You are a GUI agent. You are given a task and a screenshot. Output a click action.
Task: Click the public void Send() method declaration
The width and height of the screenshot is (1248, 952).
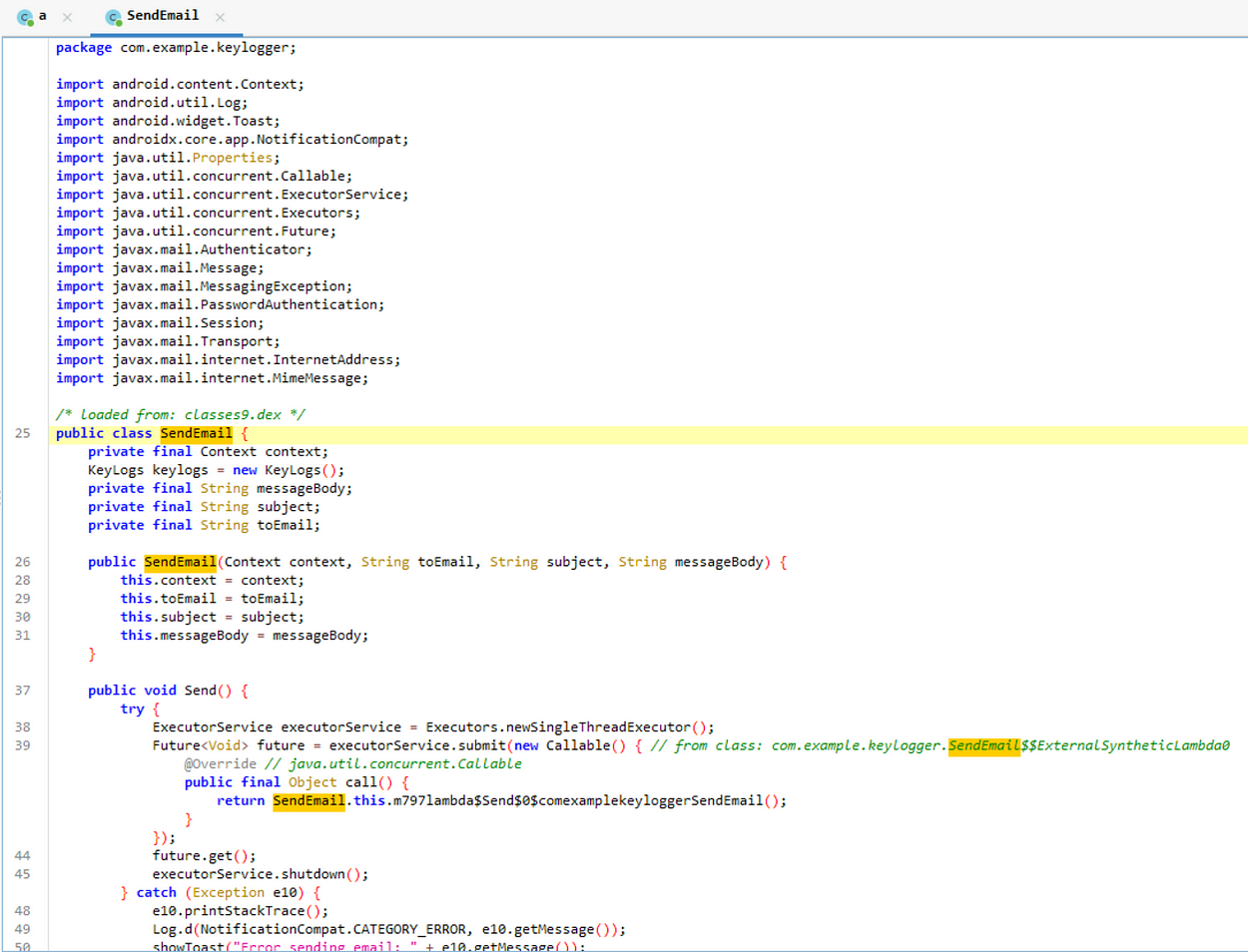coord(168,691)
